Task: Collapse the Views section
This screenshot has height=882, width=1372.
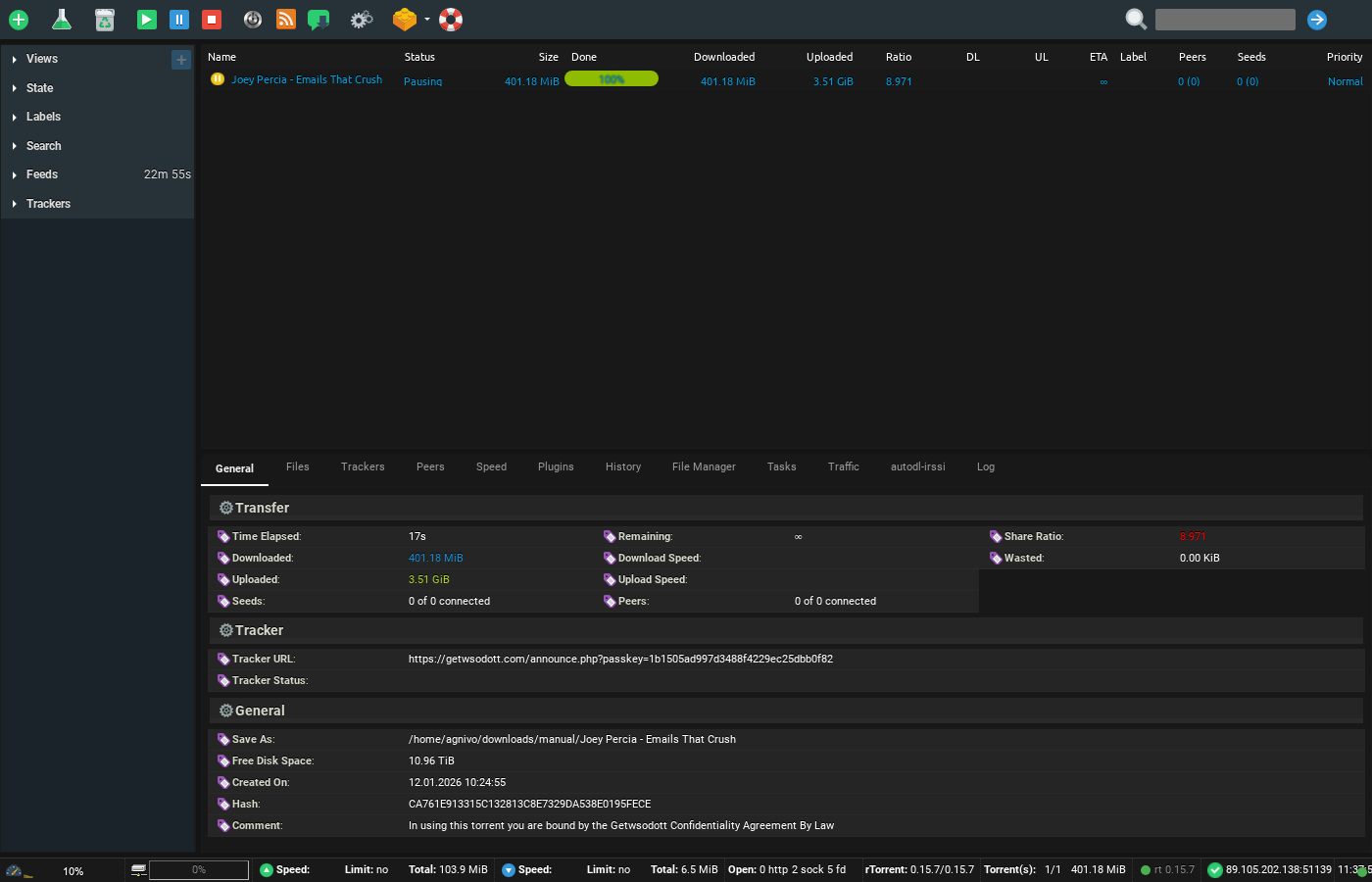Action: pyautogui.click(x=40, y=59)
